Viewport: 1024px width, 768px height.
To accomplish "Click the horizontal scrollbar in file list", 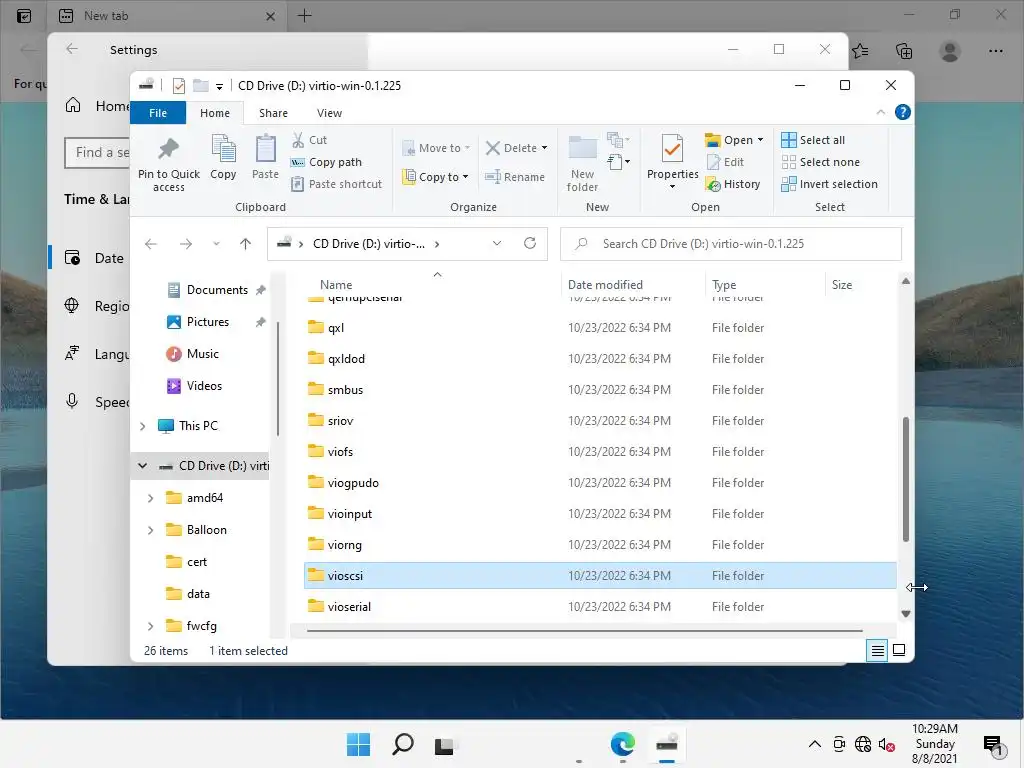I will 584,631.
